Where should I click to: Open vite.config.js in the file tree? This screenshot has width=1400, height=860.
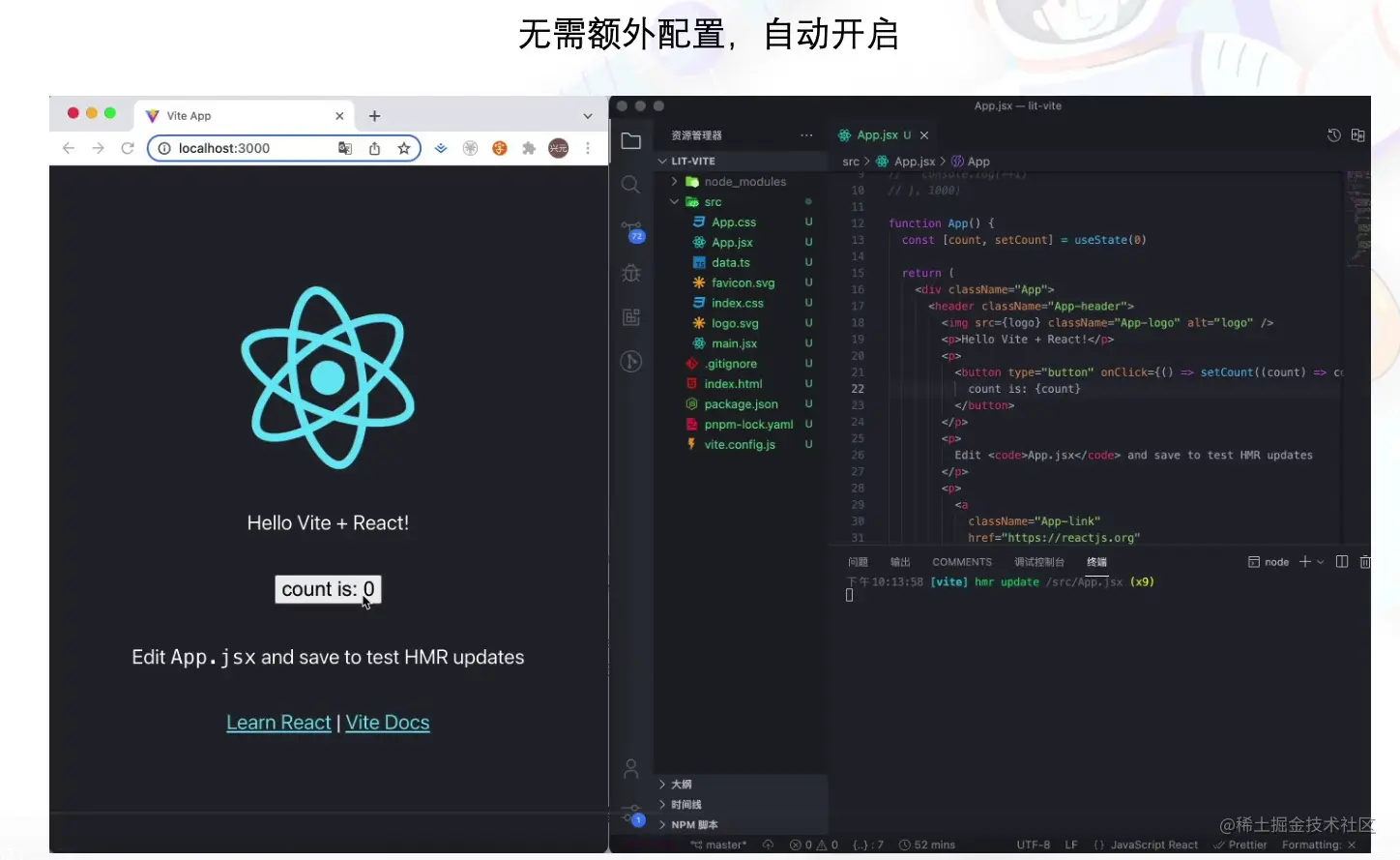click(x=740, y=445)
